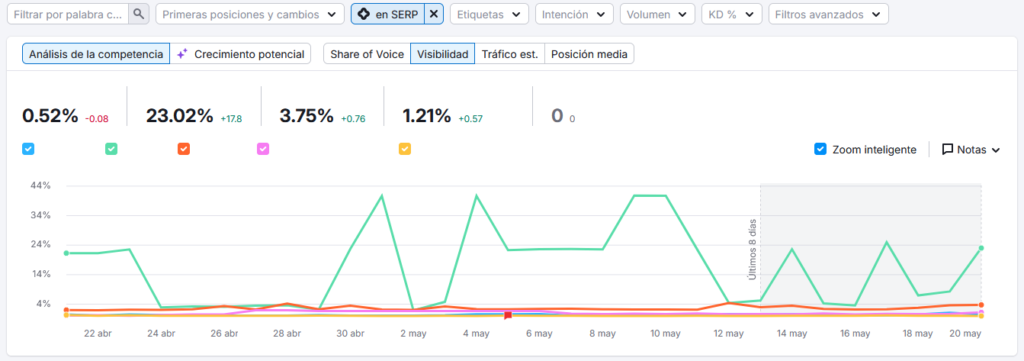Click the orange end point on 20 may
The height and width of the screenshot is (361, 1024).
click(981, 305)
